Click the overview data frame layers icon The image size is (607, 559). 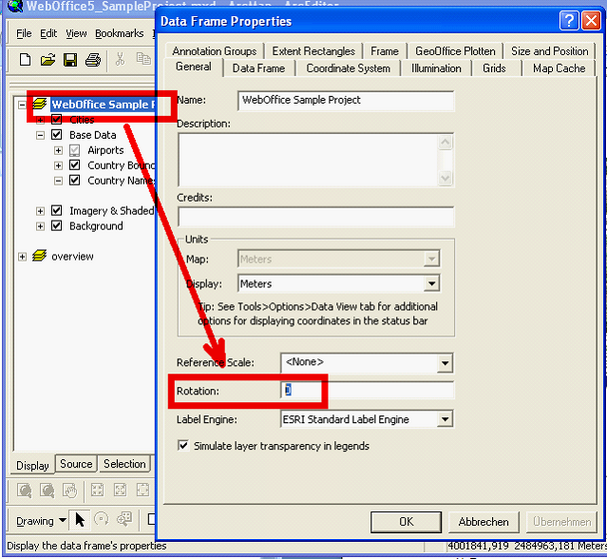pos(39,256)
